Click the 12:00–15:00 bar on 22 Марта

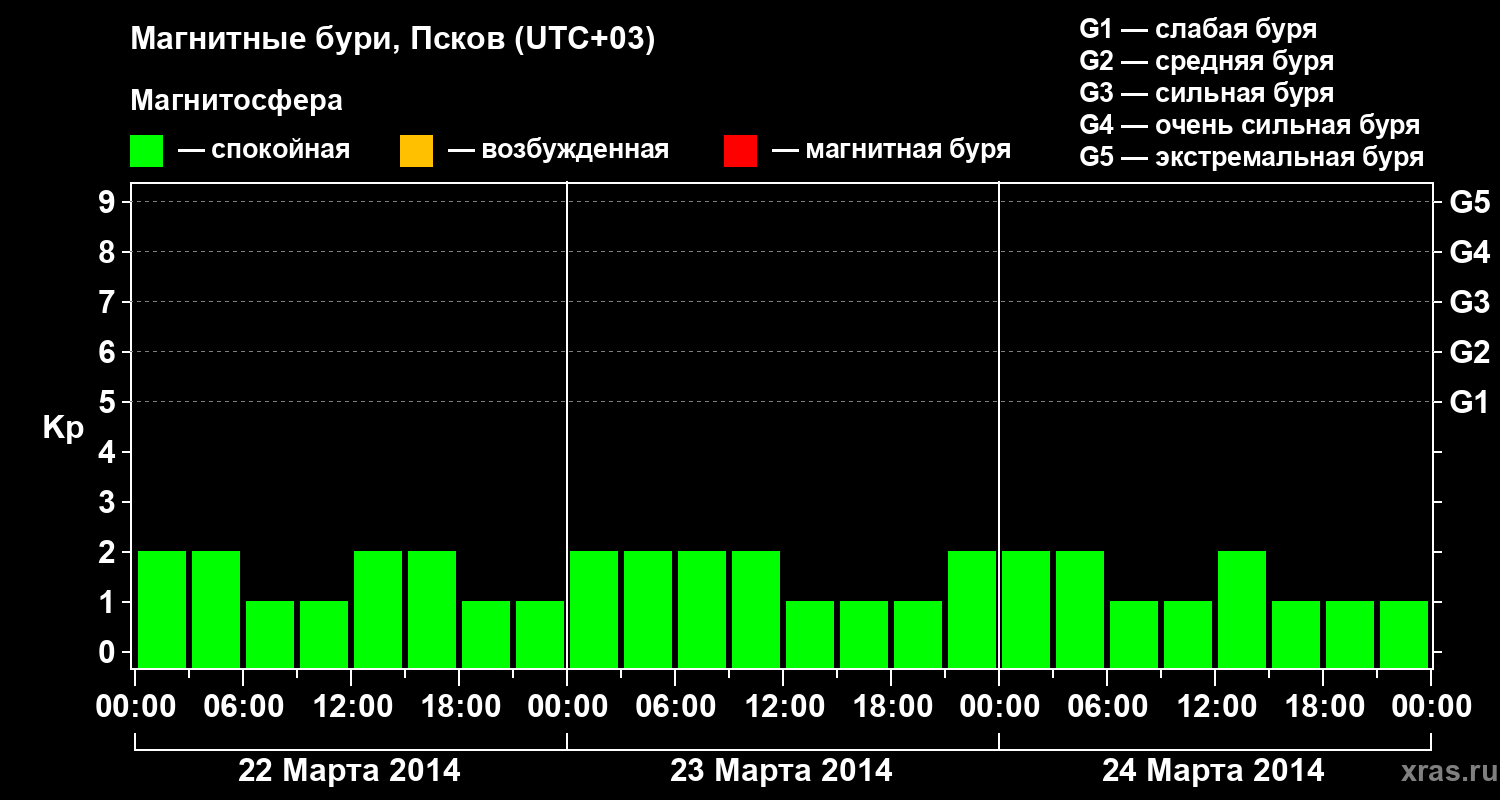tap(378, 609)
